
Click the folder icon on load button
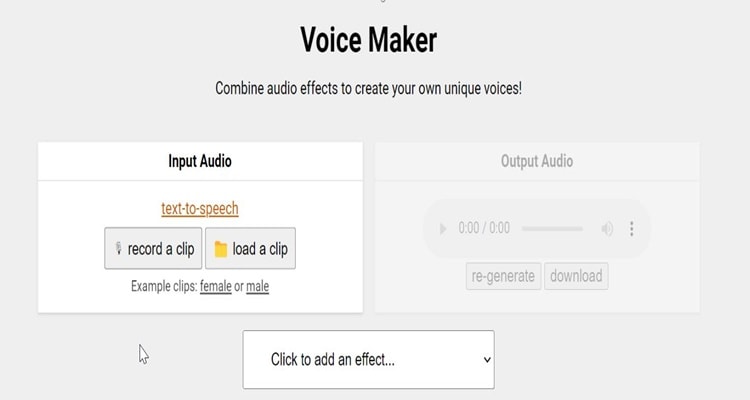(x=221, y=249)
